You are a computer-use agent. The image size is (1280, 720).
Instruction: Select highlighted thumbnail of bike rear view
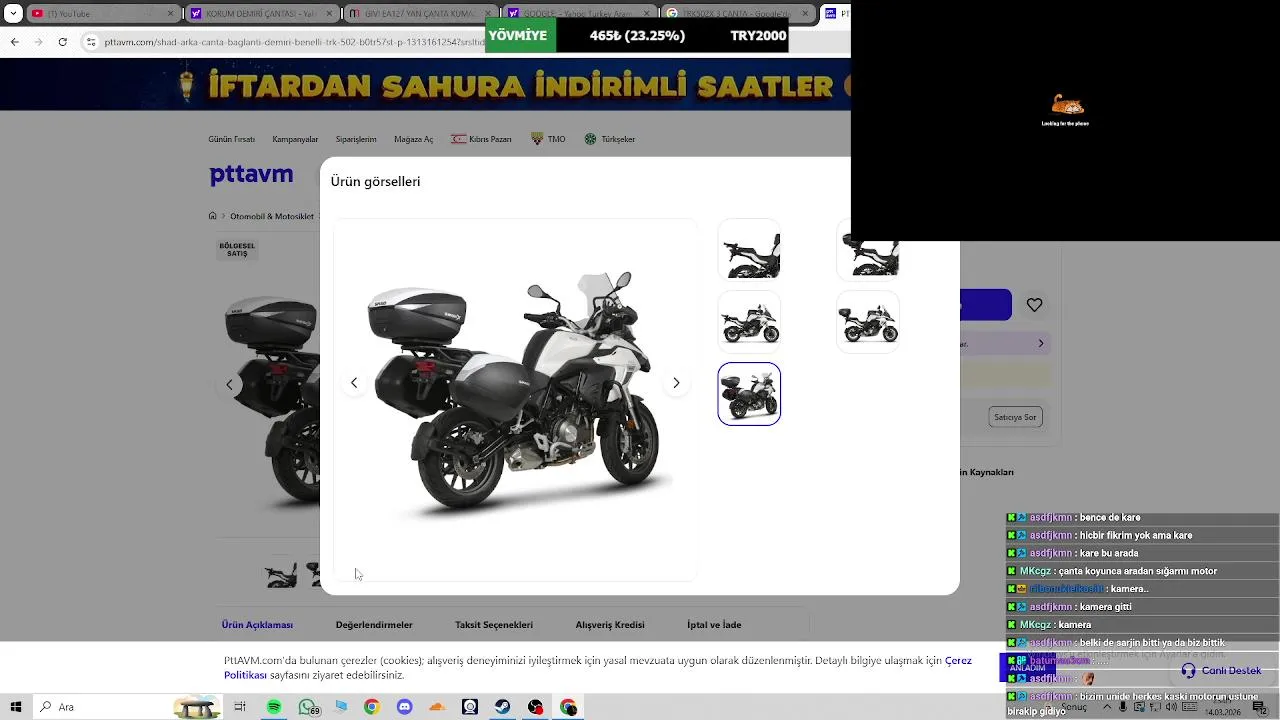point(749,394)
